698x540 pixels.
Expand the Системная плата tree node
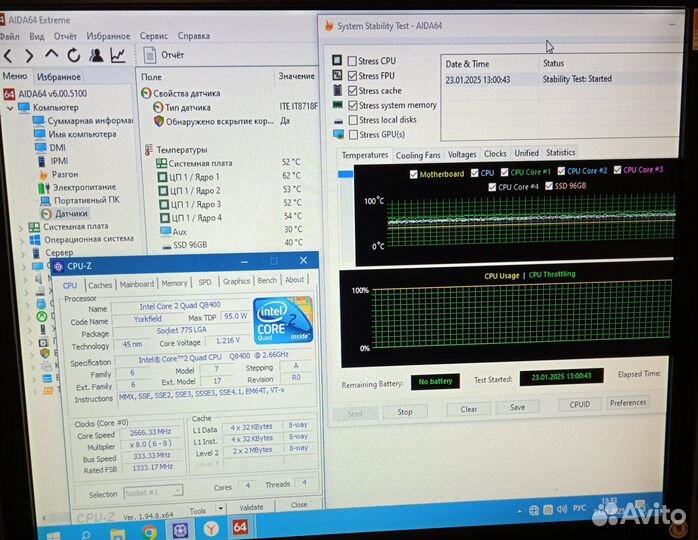pyautogui.click(x=20, y=228)
